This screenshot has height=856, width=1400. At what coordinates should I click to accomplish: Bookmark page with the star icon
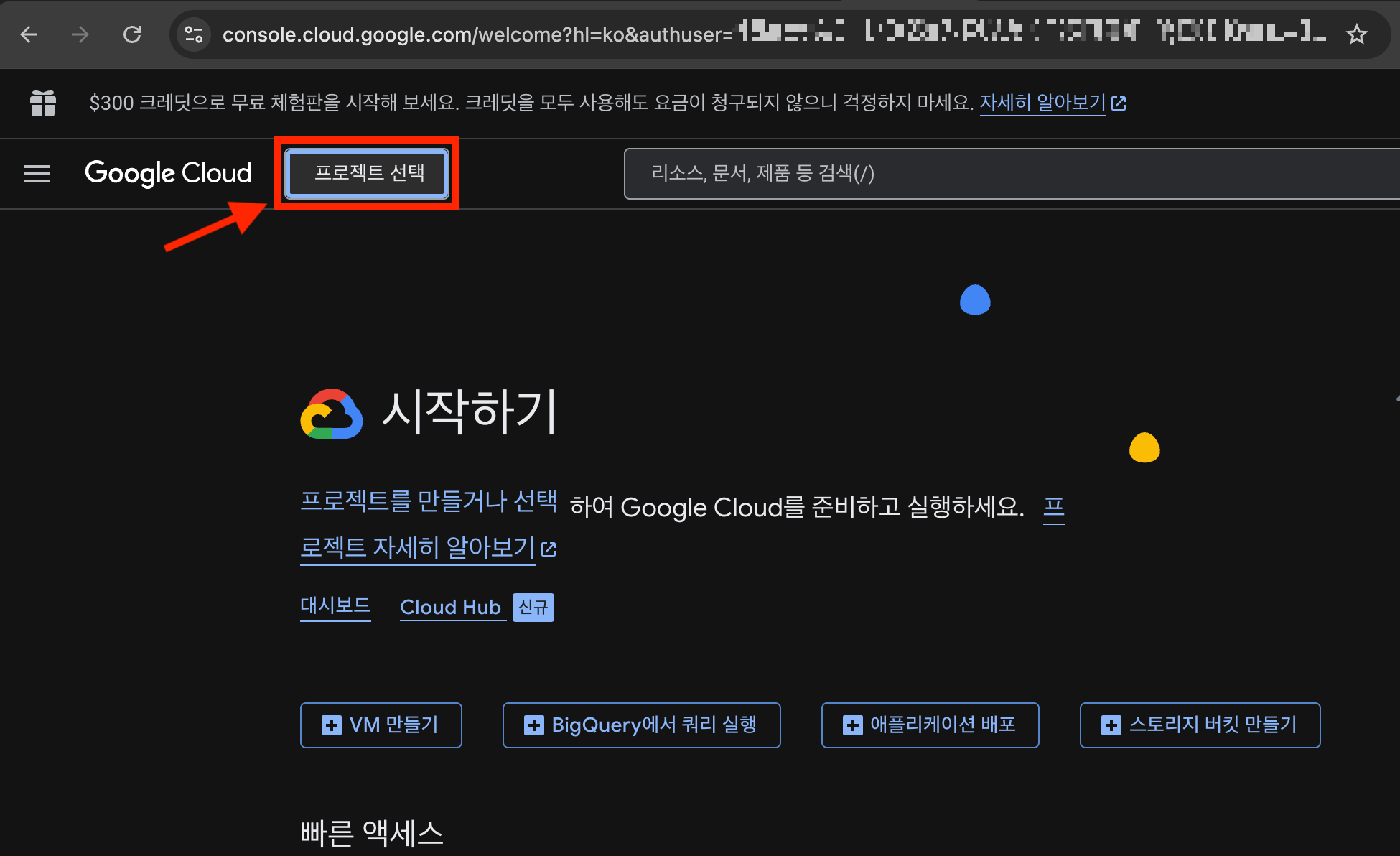[1356, 34]
